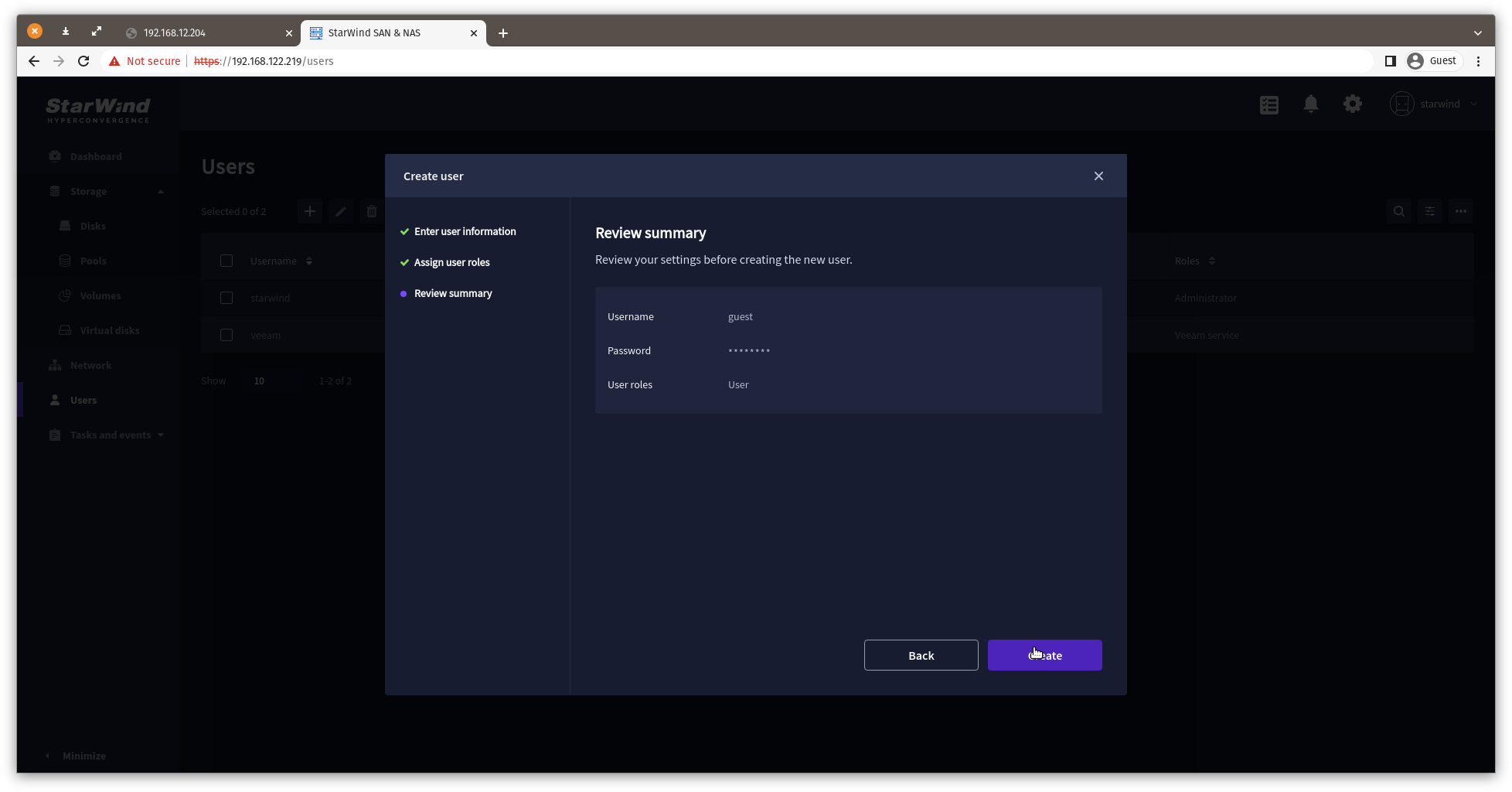1512x792 pixels.
Task: Reload the page
Action: pos(83,61)
